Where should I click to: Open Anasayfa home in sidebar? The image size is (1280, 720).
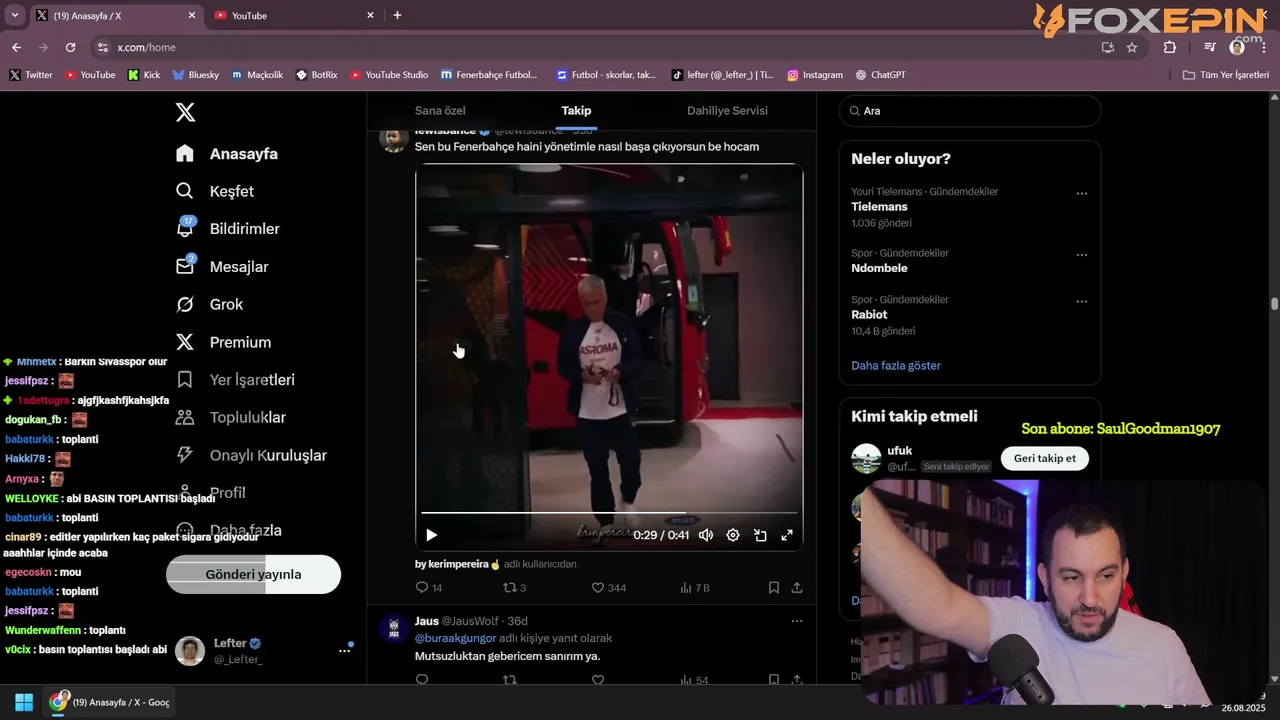227,153
